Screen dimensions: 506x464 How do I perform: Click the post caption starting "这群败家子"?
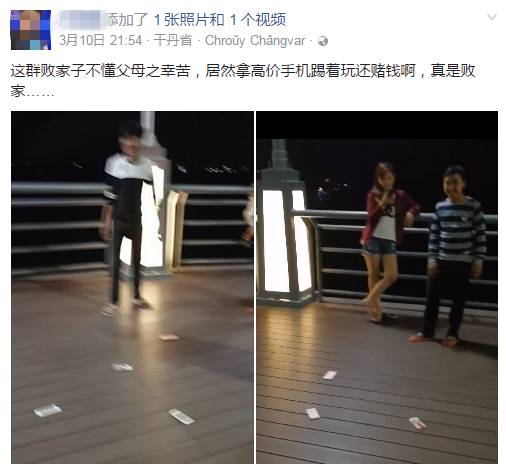pyautogui.click(x=243, y=81)
